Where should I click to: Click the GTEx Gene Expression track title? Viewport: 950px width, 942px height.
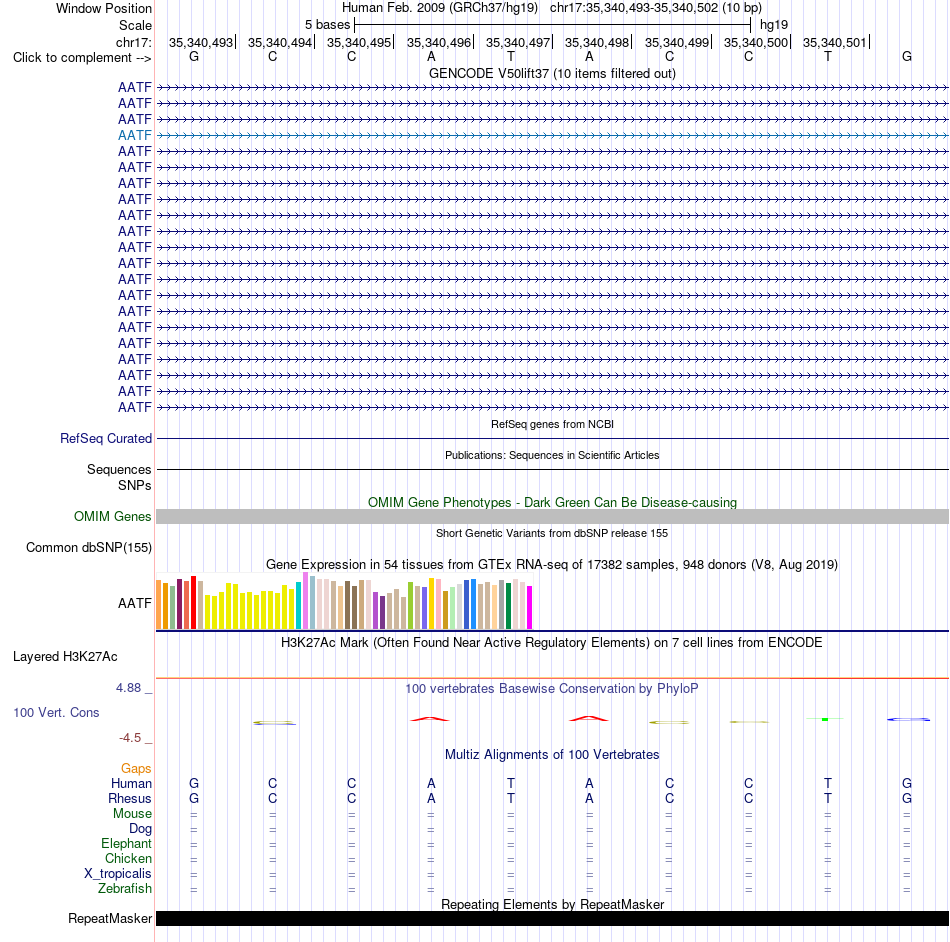point(552,565)
